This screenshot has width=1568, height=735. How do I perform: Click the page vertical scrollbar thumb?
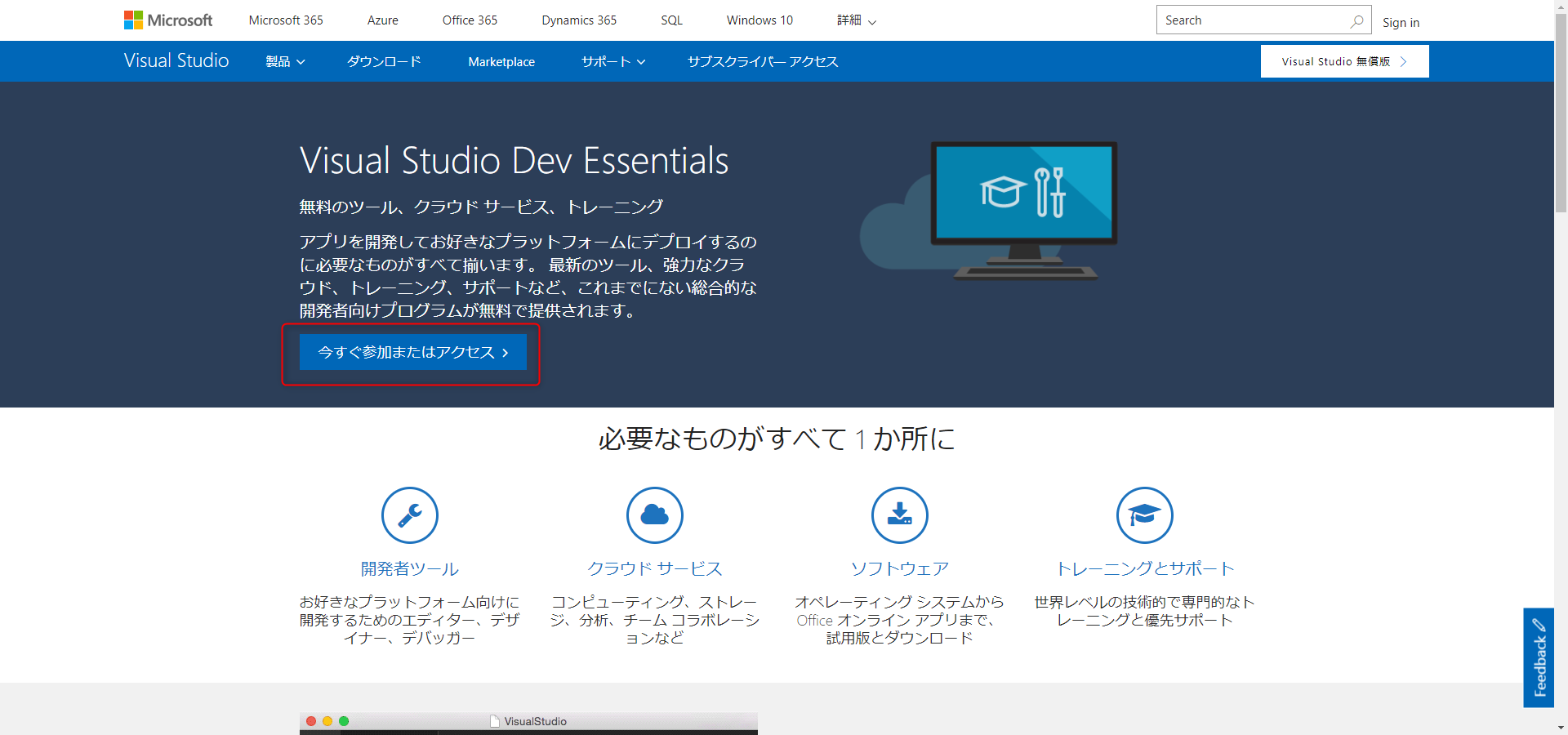tap(1561, 112)
